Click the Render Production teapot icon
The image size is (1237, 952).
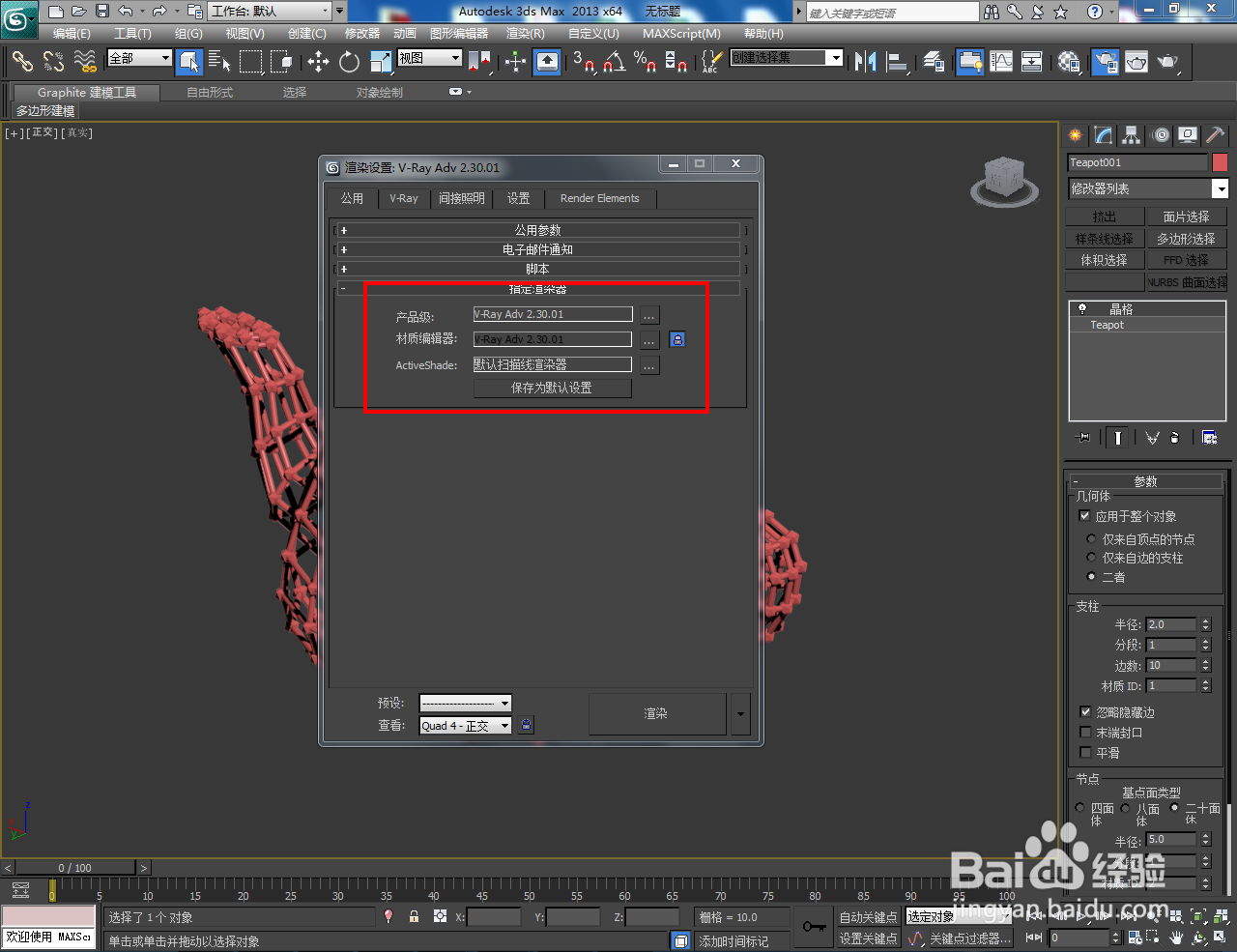1168,62
